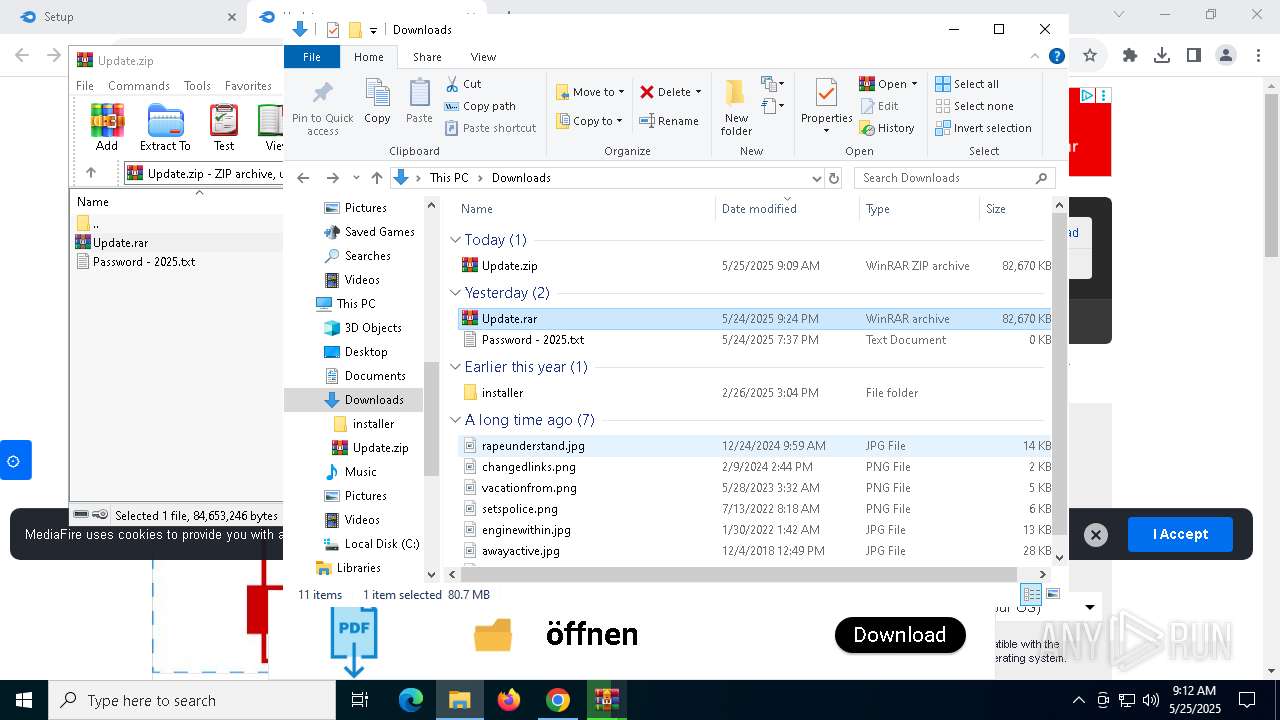Open Move to dropdown
Viewport: 1280px width, 720px height.
tap(590, 92)
